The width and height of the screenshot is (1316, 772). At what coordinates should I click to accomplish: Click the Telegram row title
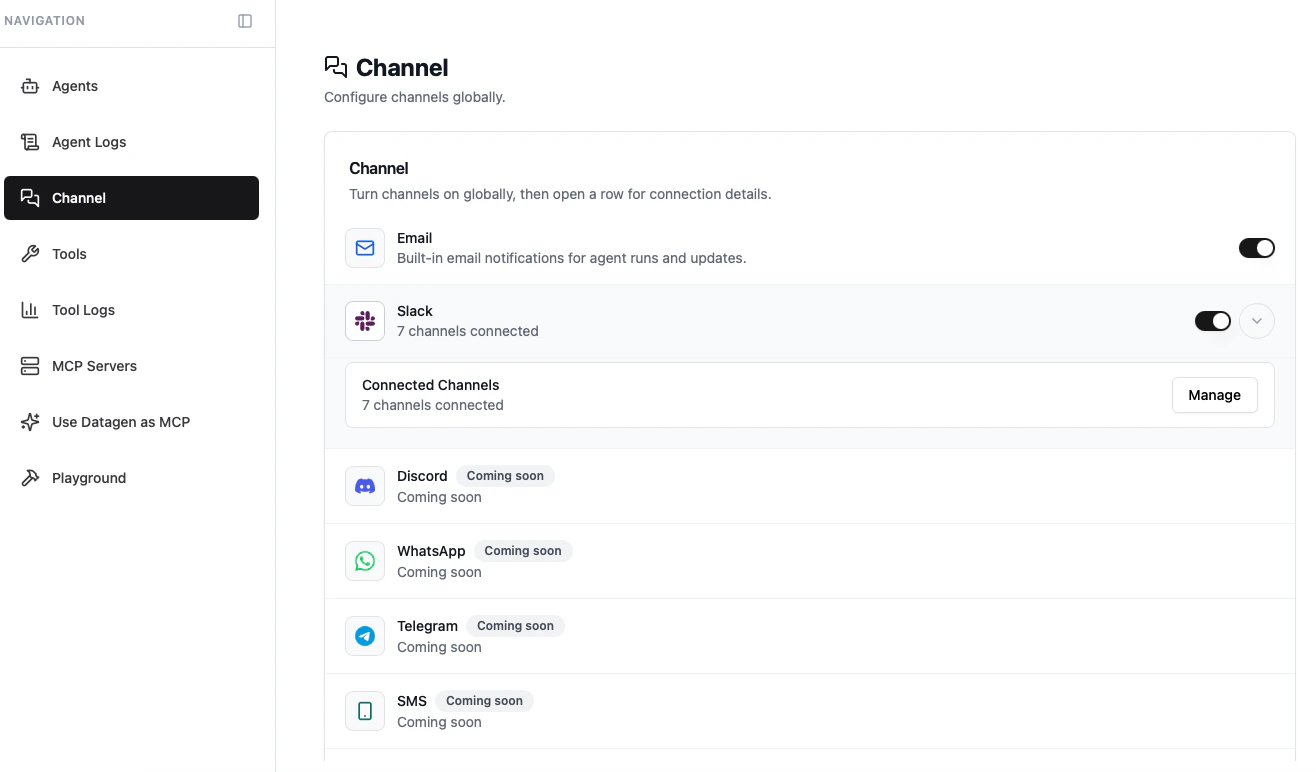(x=427, y=626)
